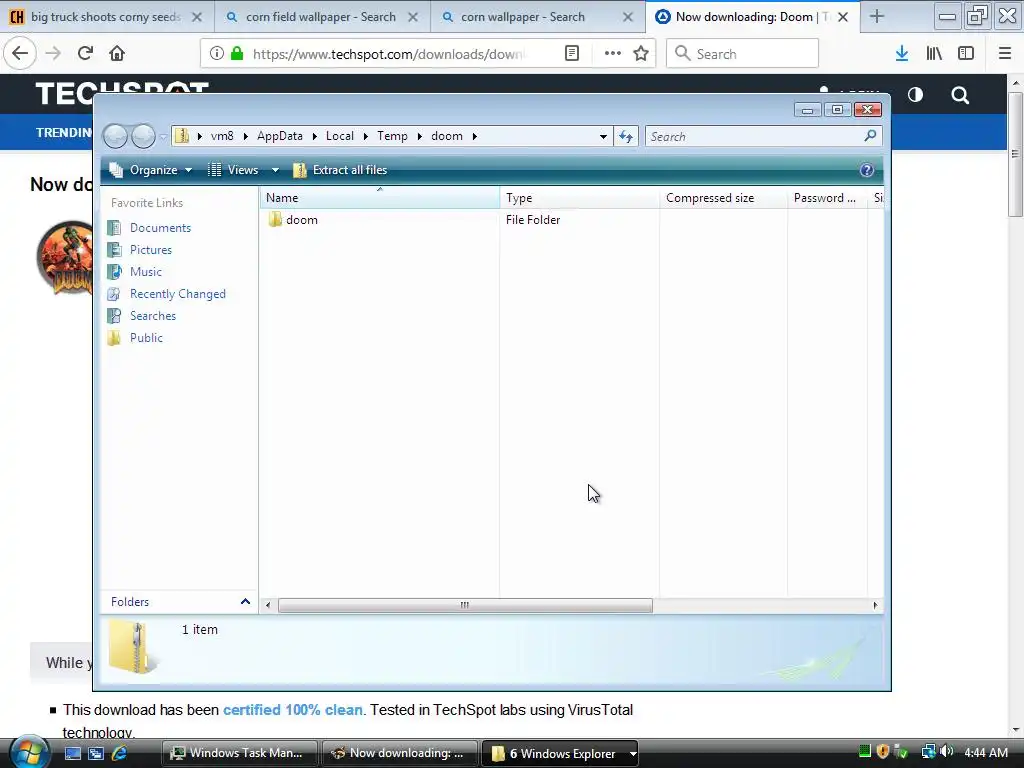This screenshot has width=1024, height=768.
Task: Toggle reader view icon in address bar
Action: (x=571, y=54)
